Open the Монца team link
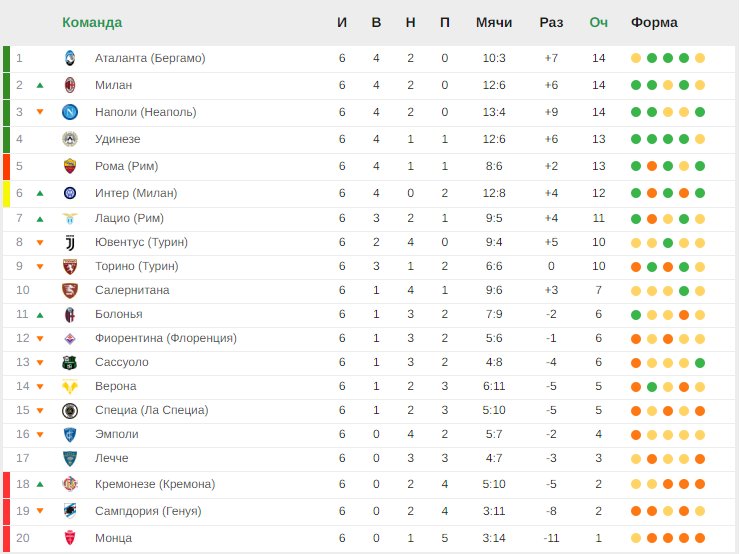 coord(113,538)
